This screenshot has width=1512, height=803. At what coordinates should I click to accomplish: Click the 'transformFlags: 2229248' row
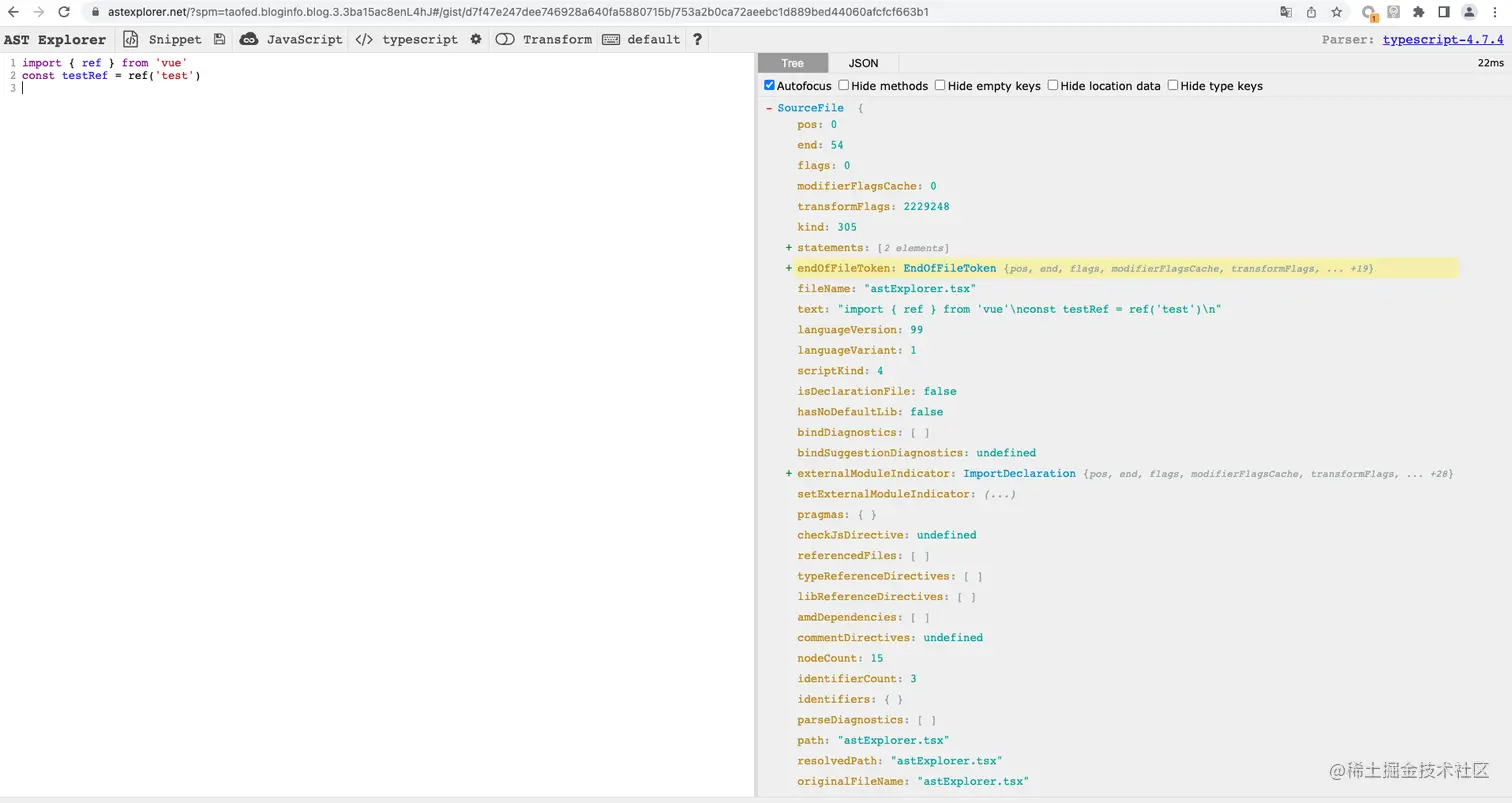click(873, 207)
